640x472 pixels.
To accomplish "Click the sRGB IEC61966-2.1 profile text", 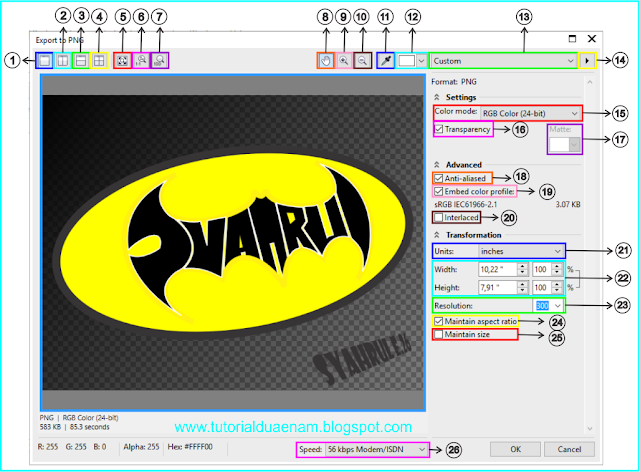I will 466,204.
